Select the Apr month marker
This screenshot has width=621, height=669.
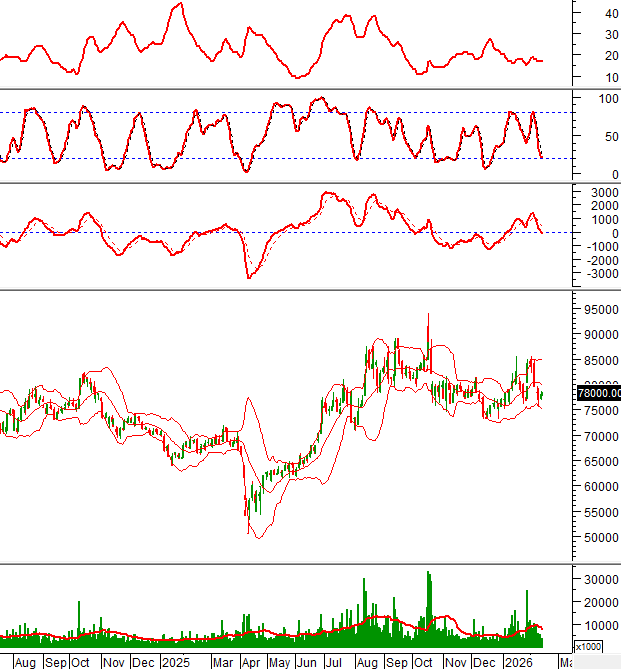coord(251,662)
